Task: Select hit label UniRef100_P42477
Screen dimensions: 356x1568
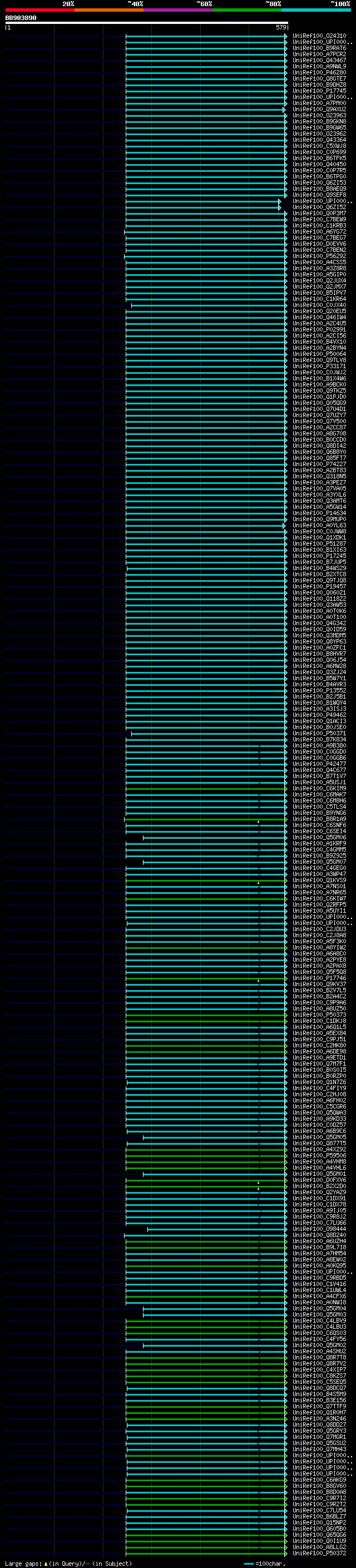Action: click(x=319, y=764)
